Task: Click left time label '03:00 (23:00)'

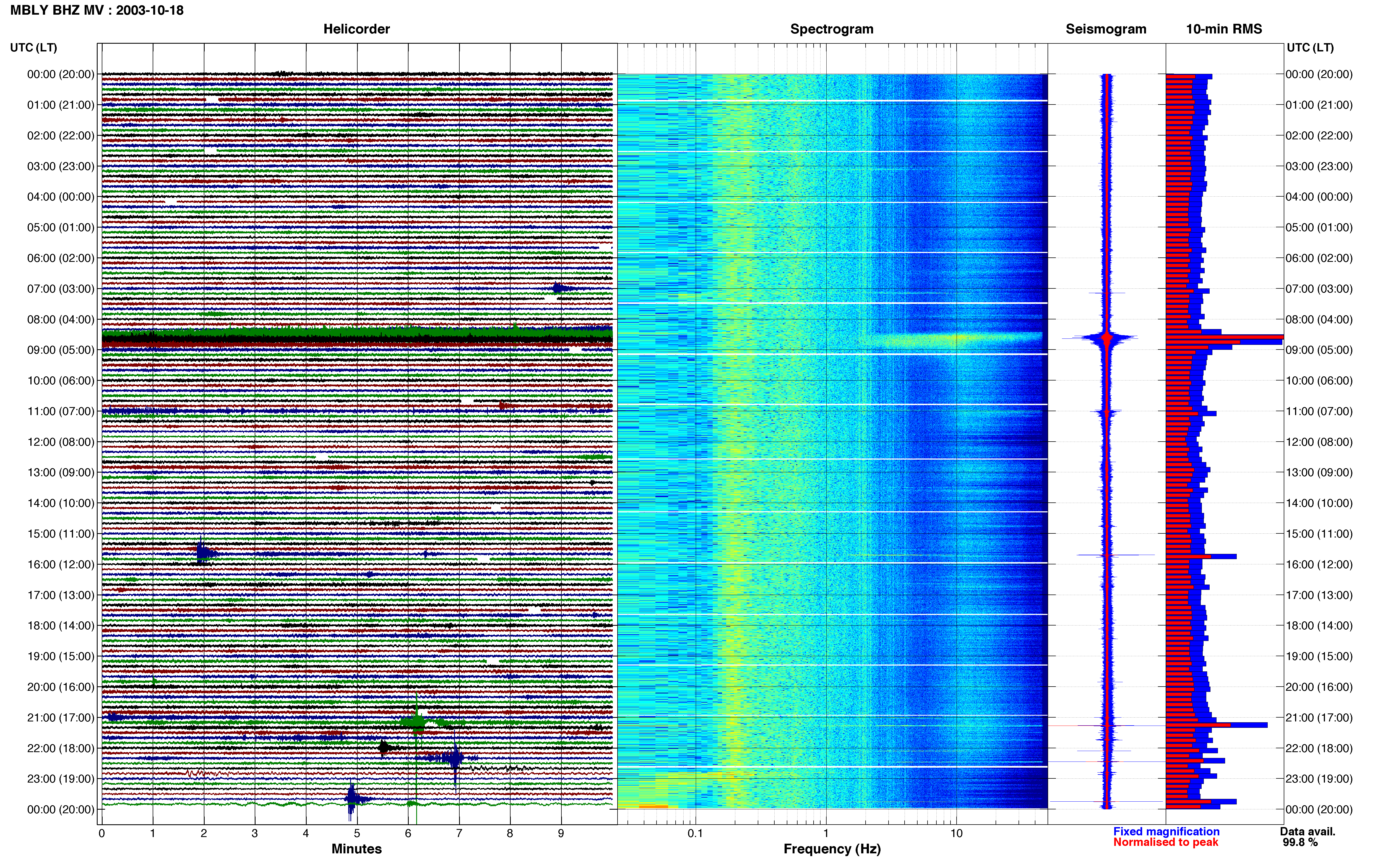Action: click(61, 166)
